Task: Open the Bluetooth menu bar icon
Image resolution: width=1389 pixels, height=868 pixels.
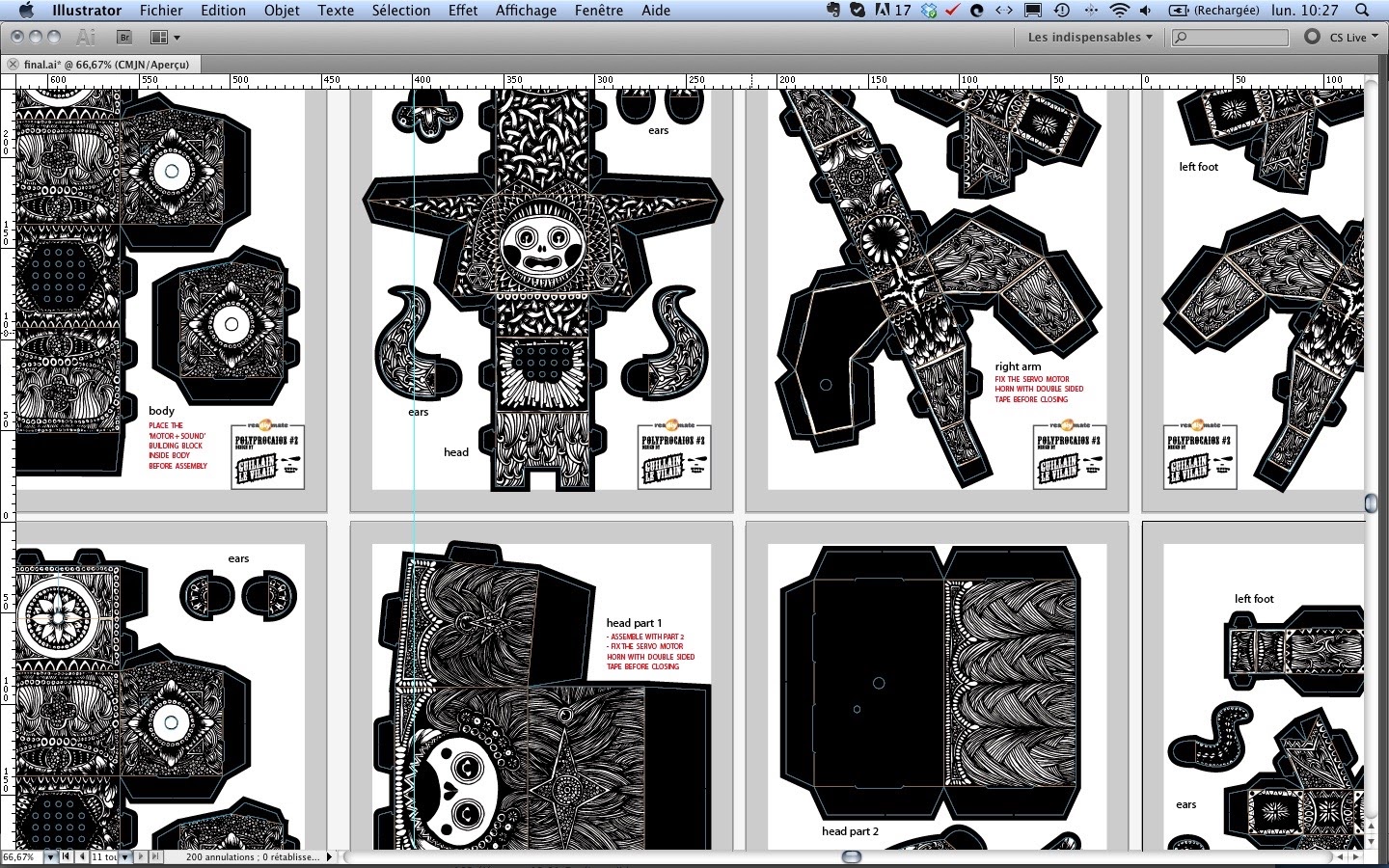Action: click(1091, 11)
